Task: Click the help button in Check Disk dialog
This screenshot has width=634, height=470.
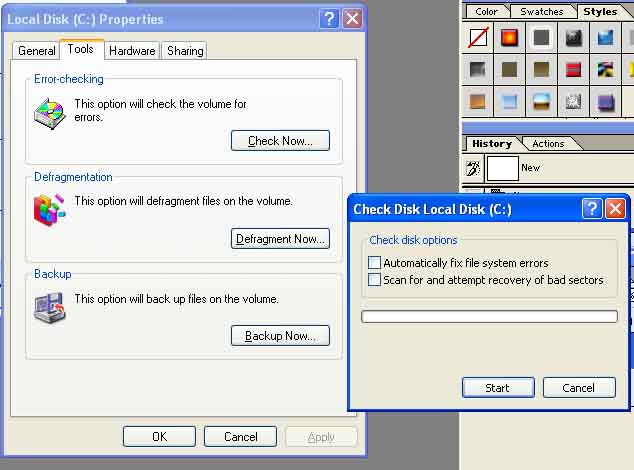Action: [592, 209]
